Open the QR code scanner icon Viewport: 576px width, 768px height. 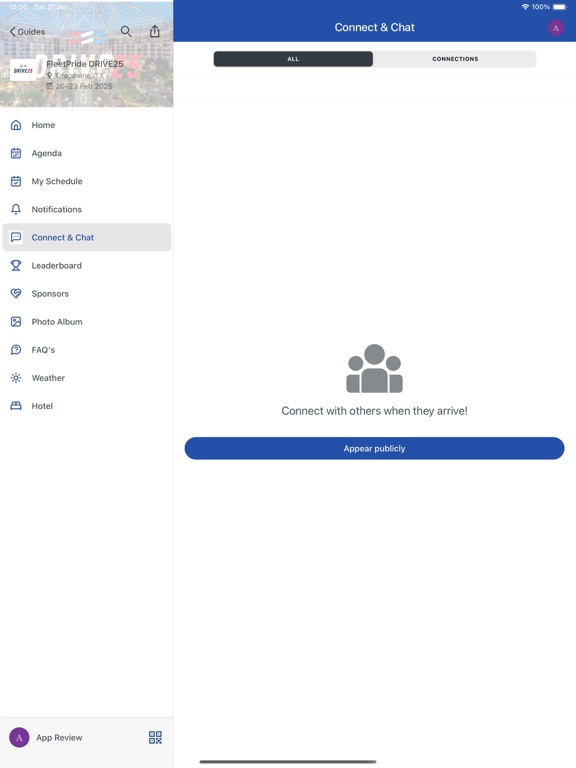155,737
